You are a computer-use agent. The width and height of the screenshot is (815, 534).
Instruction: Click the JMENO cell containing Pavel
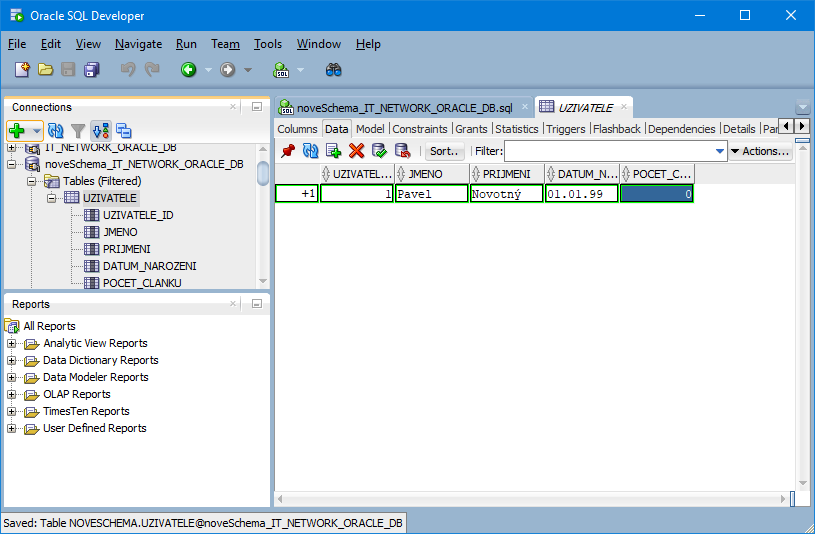click(x=431, y=194)
